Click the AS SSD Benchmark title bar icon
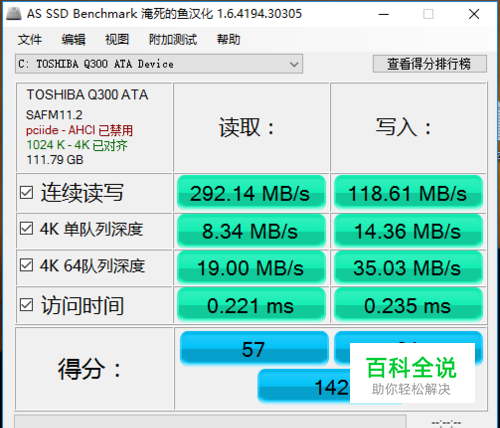 point(14,13)
